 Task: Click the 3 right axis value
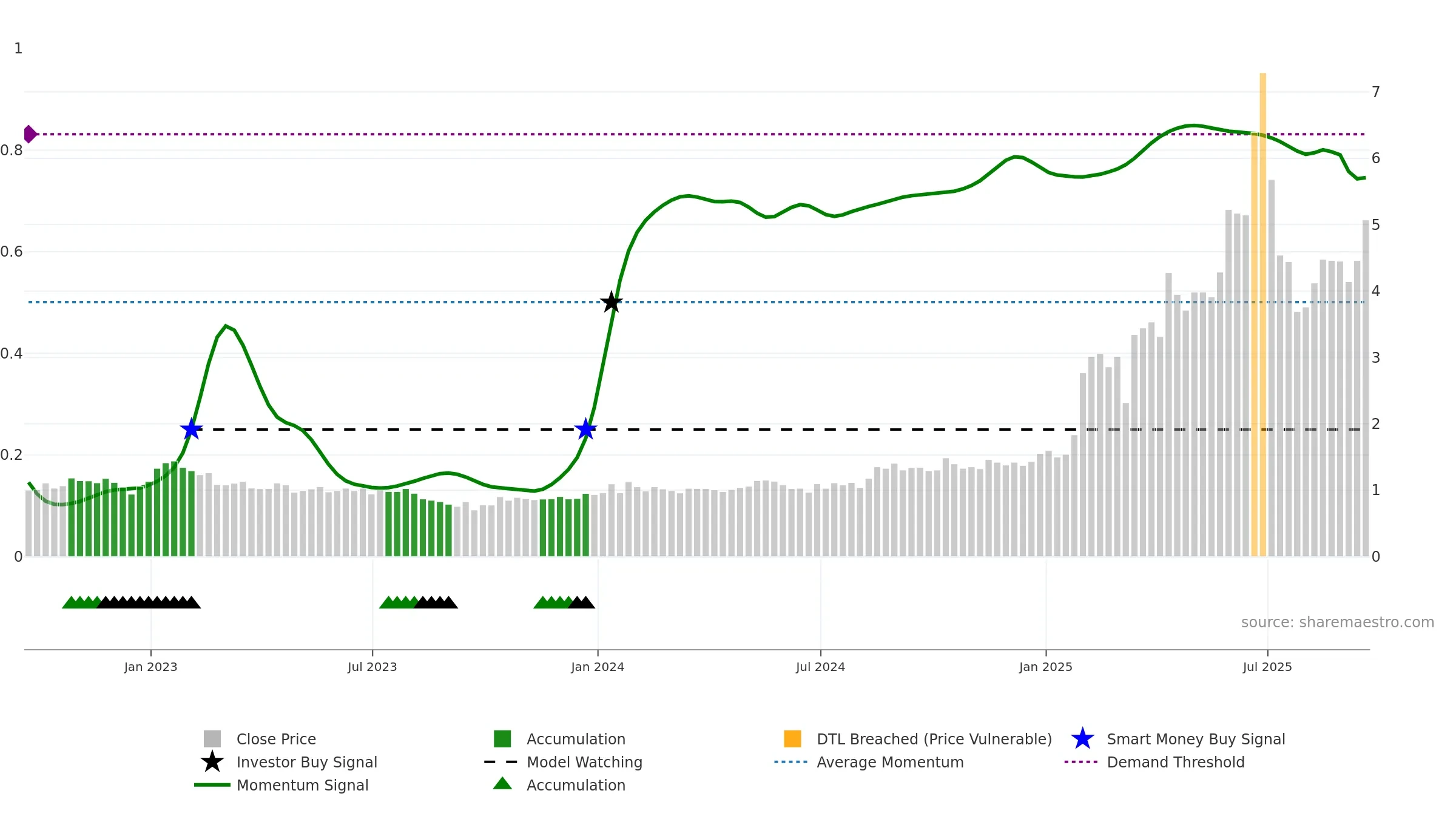pyautogui.click(x=1376, y=357)
